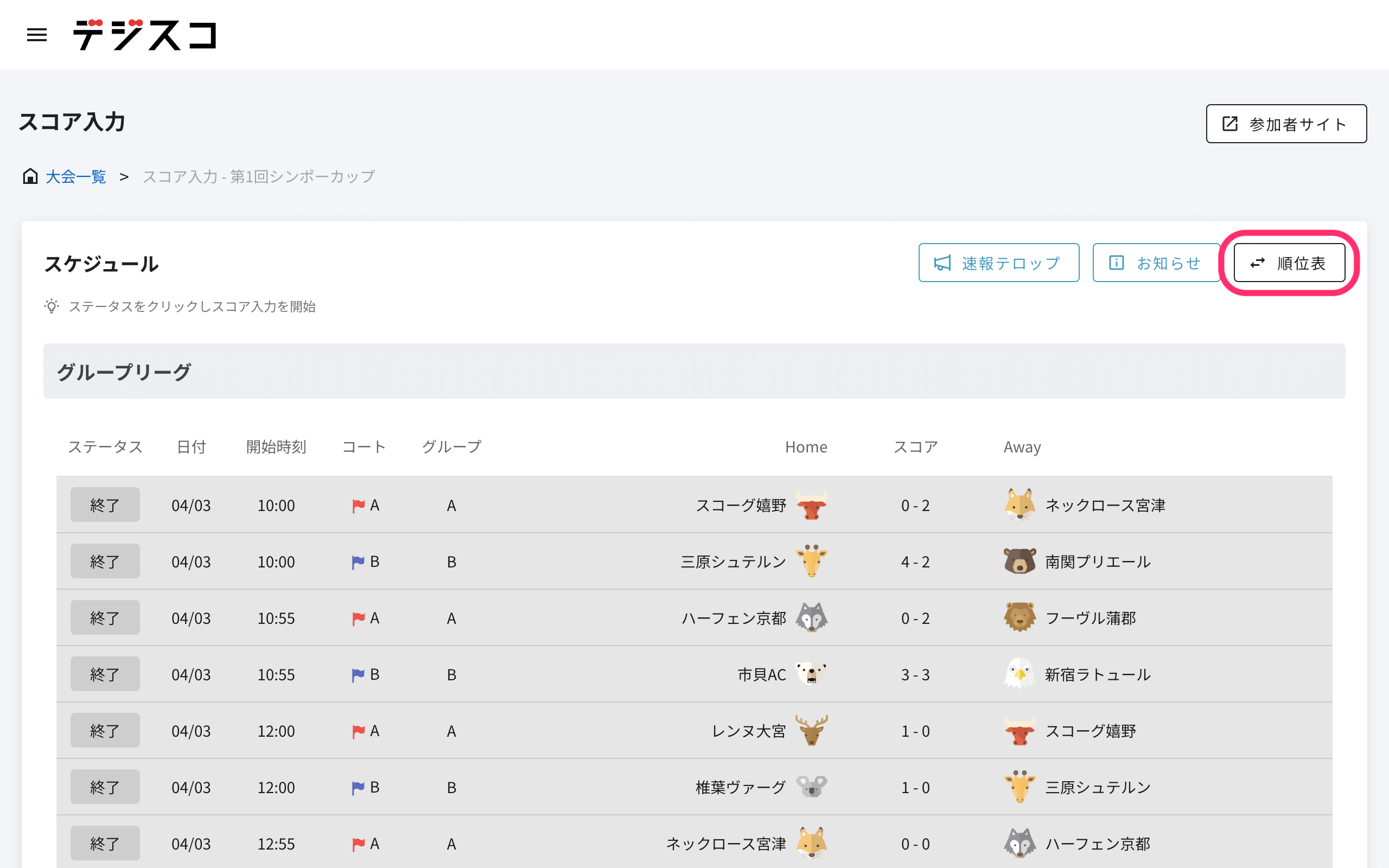The image size is (1389, 868).
Task: Click 終了 status for 市貝AC match
Action: coord(105,673)
